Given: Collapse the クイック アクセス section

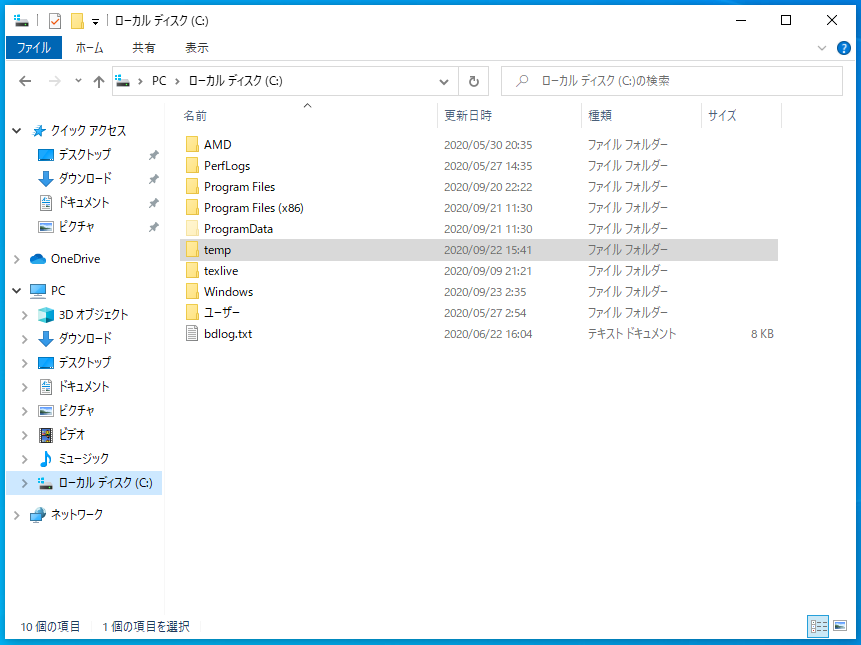Looking at the screenshot, I should tap(16, 130).
